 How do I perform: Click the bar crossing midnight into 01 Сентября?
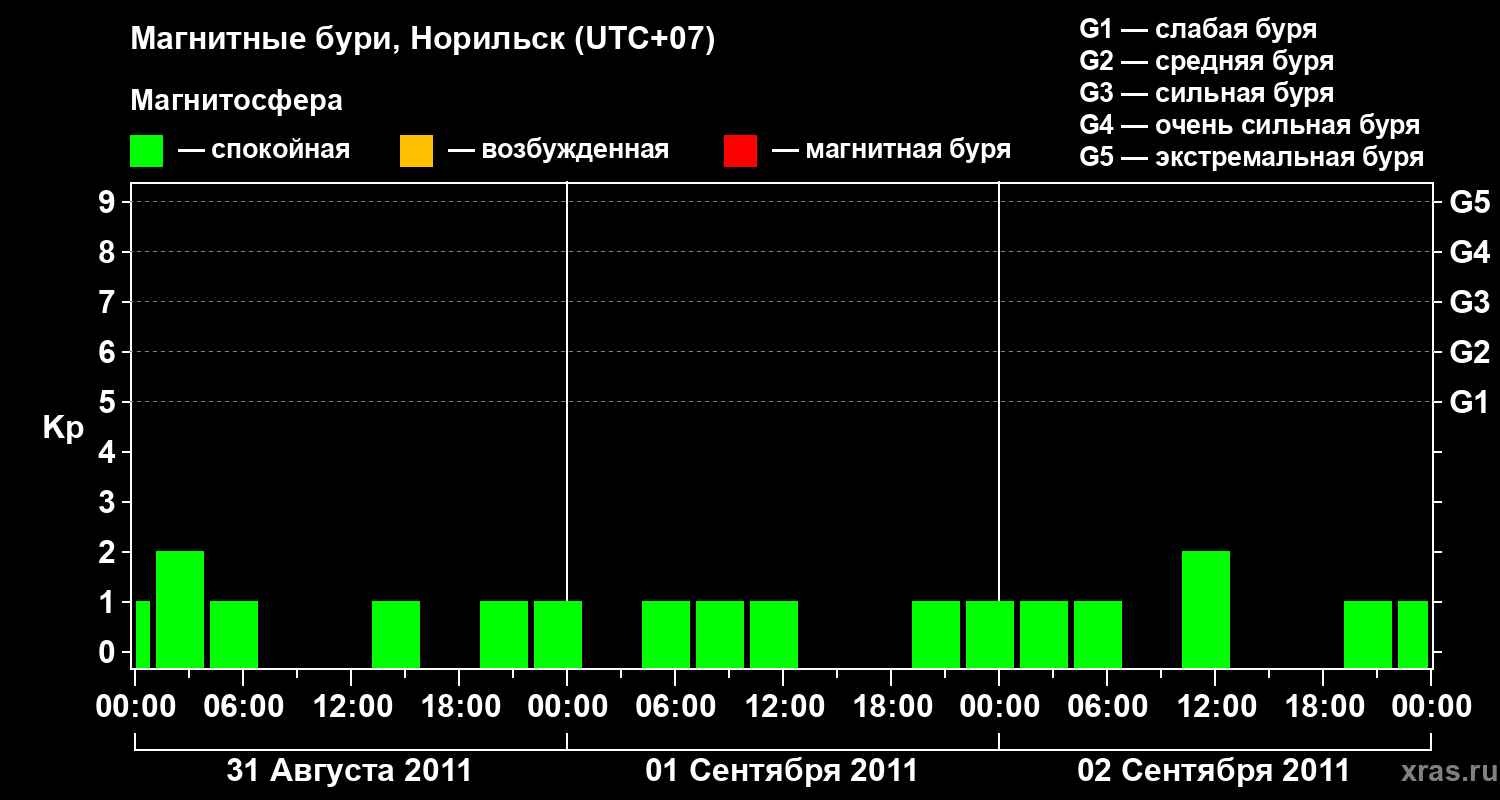click(x=558, y=634)
